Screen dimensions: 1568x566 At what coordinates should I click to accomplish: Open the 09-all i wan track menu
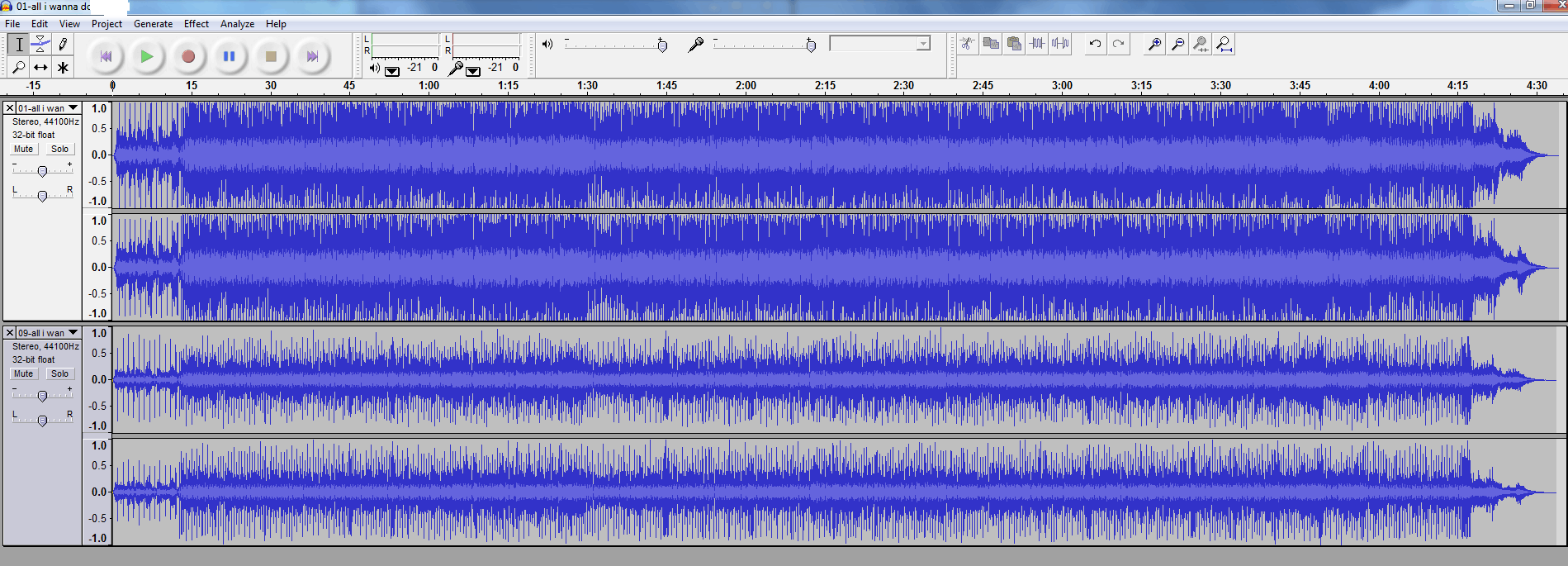coord(49,333)
